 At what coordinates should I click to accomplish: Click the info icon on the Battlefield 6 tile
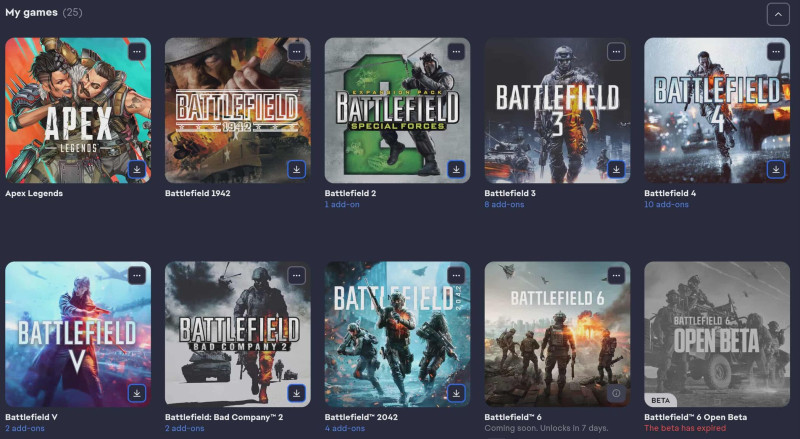point(616,393)
